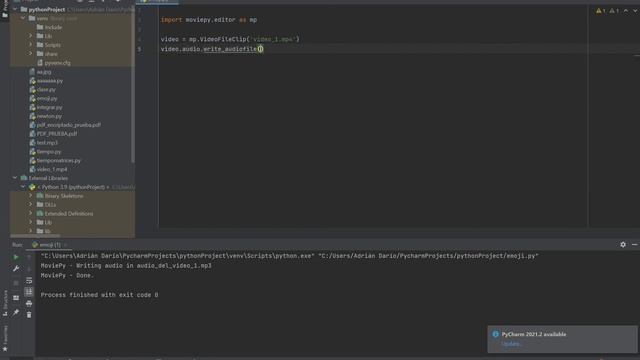The width and height of the screenshot is (640, 360).
Task: Expand Extended Definitions node
Action: tap(31, 213)
